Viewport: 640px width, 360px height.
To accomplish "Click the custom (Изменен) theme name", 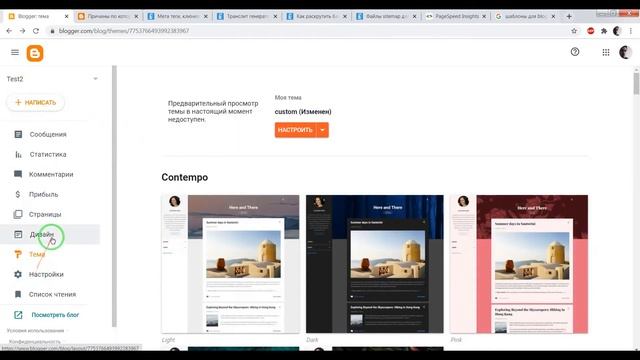I will click(x=303, y=112).
